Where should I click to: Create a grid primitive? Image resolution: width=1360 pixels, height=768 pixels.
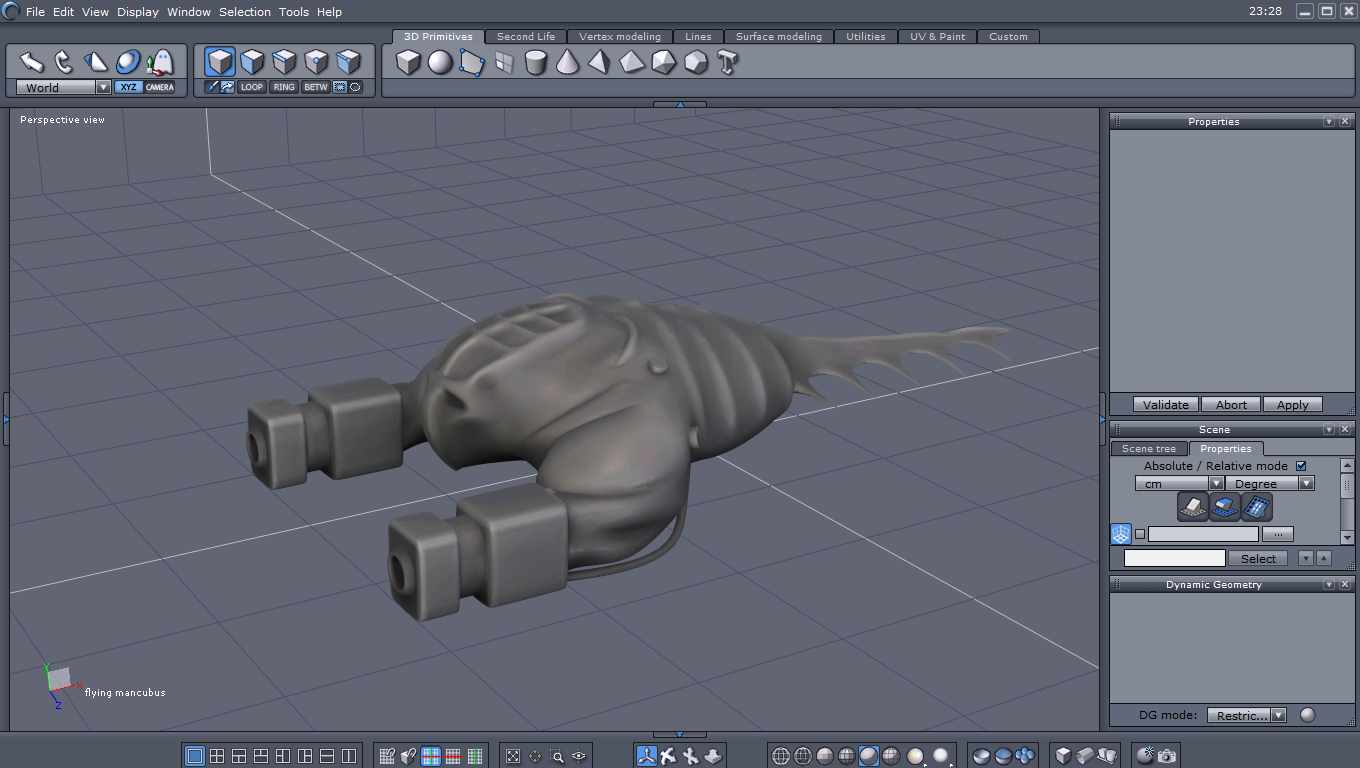point(504,62)
